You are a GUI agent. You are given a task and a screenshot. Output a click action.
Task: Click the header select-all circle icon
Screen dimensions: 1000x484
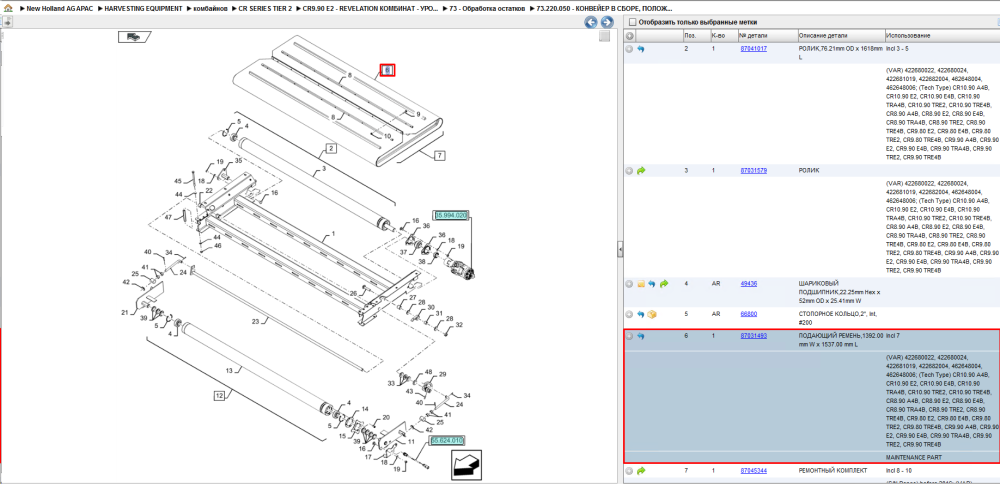[629, 36]
